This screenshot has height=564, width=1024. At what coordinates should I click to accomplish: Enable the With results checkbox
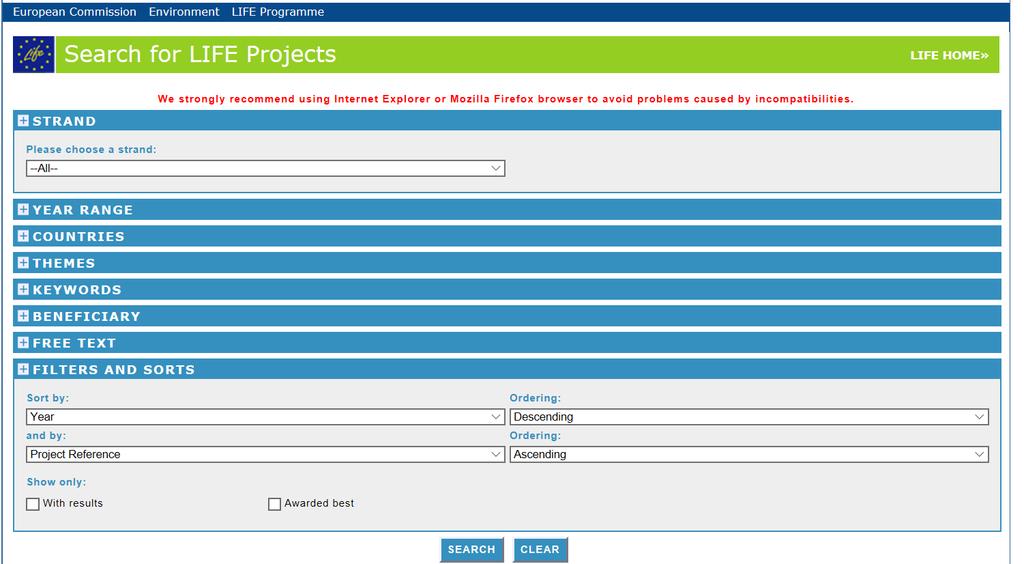(x=33, y=504)
